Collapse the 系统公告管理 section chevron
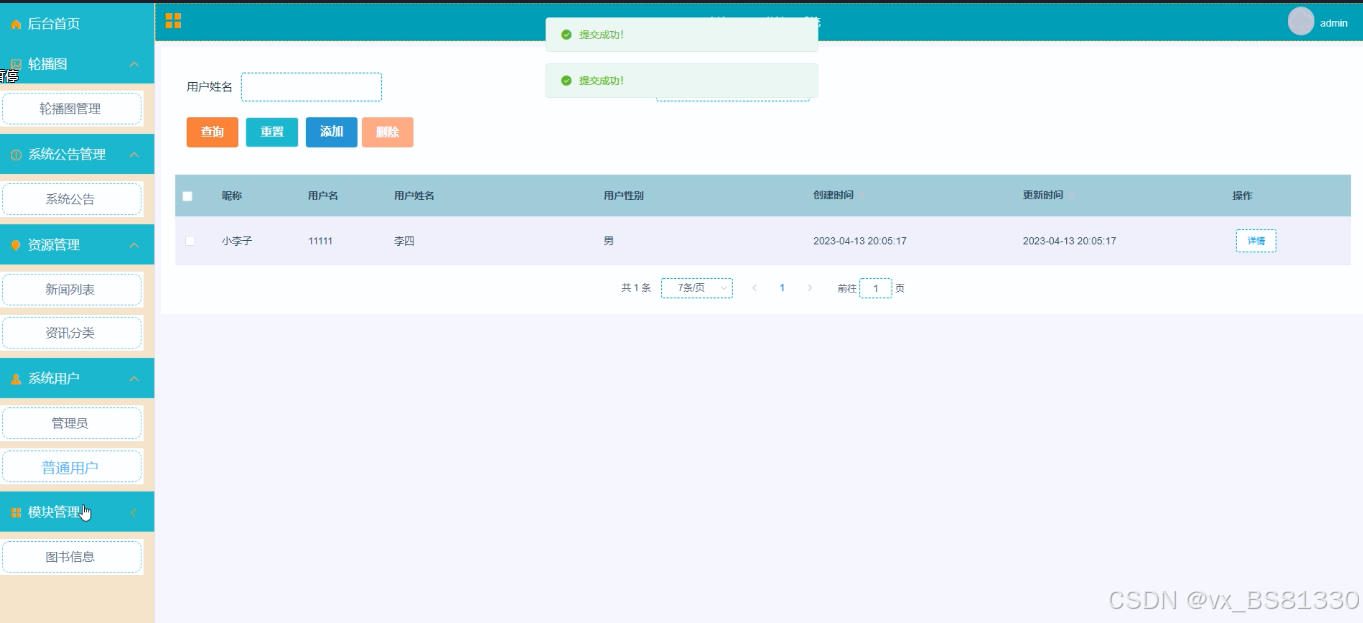The width and height of the screenshot is (1363, 623). coord(134,155)
